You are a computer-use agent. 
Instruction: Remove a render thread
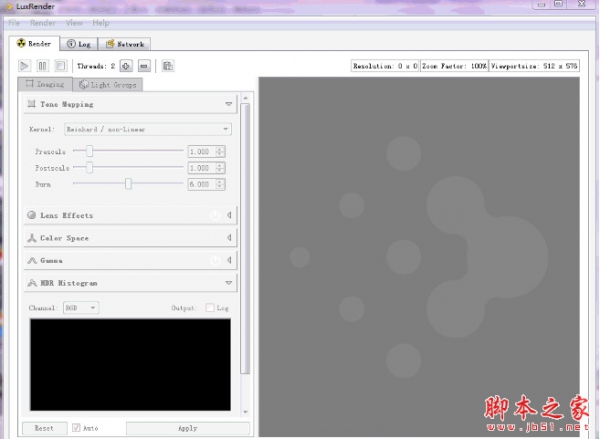tap(144, 66)
